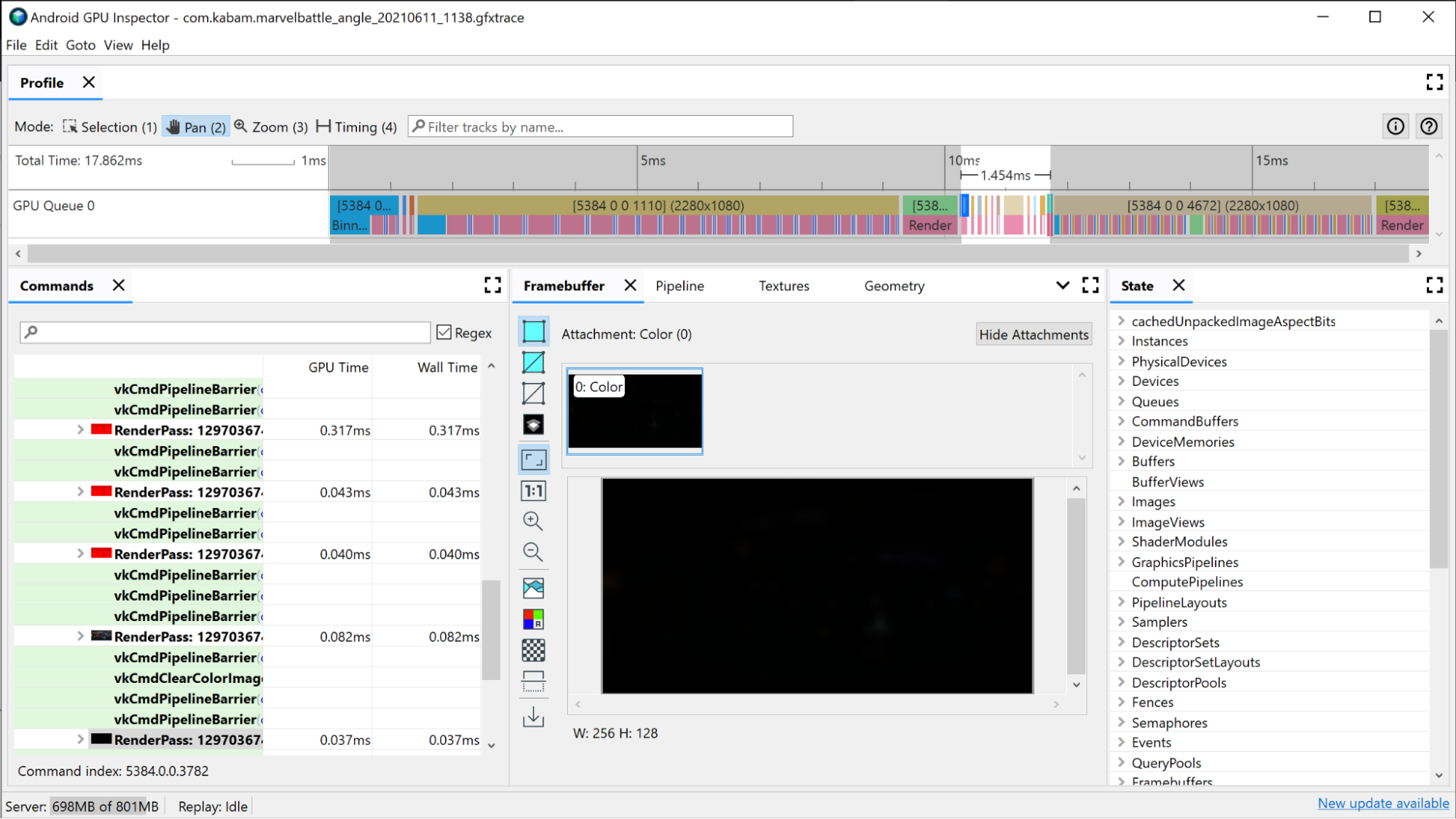Click Hide Attachments button

1034,334
